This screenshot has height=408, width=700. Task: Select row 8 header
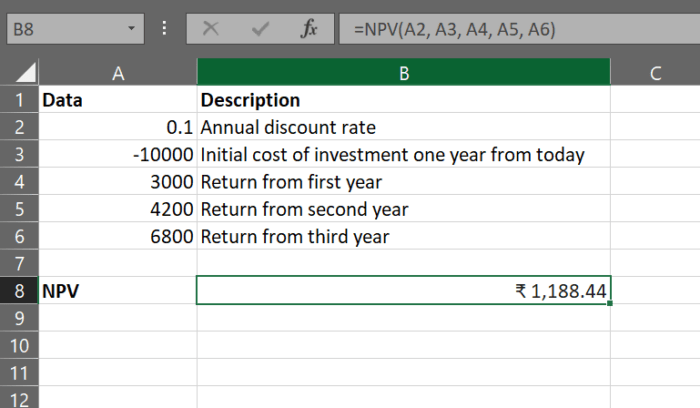(19, 291)
